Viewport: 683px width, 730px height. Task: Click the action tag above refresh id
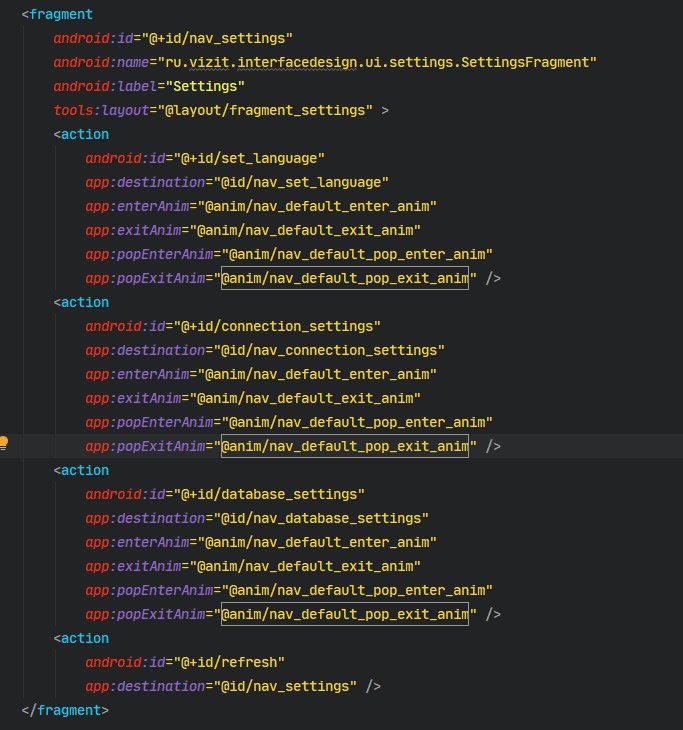[x=81, y=639]
